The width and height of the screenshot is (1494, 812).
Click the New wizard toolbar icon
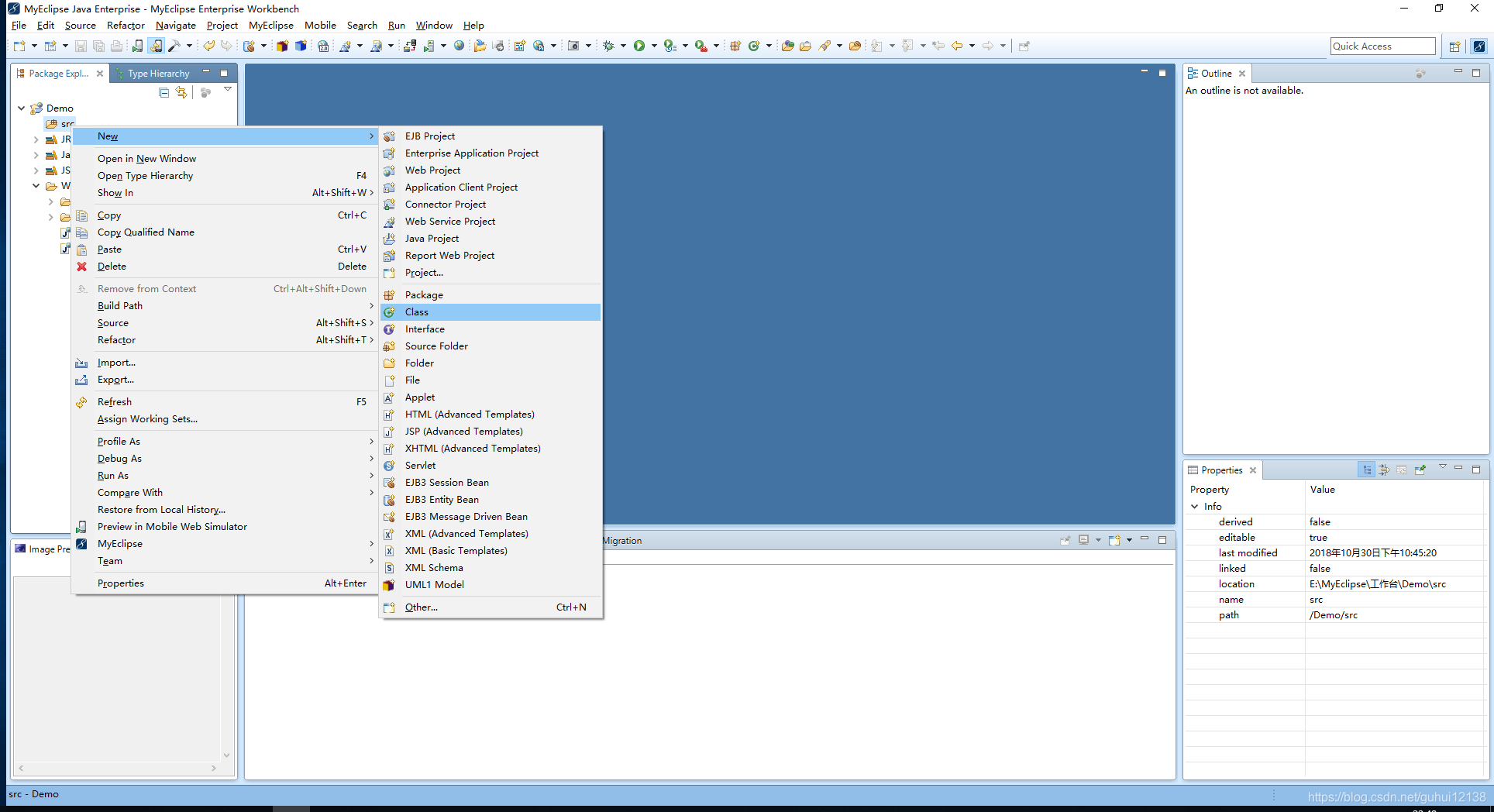(x=19, y=46)
